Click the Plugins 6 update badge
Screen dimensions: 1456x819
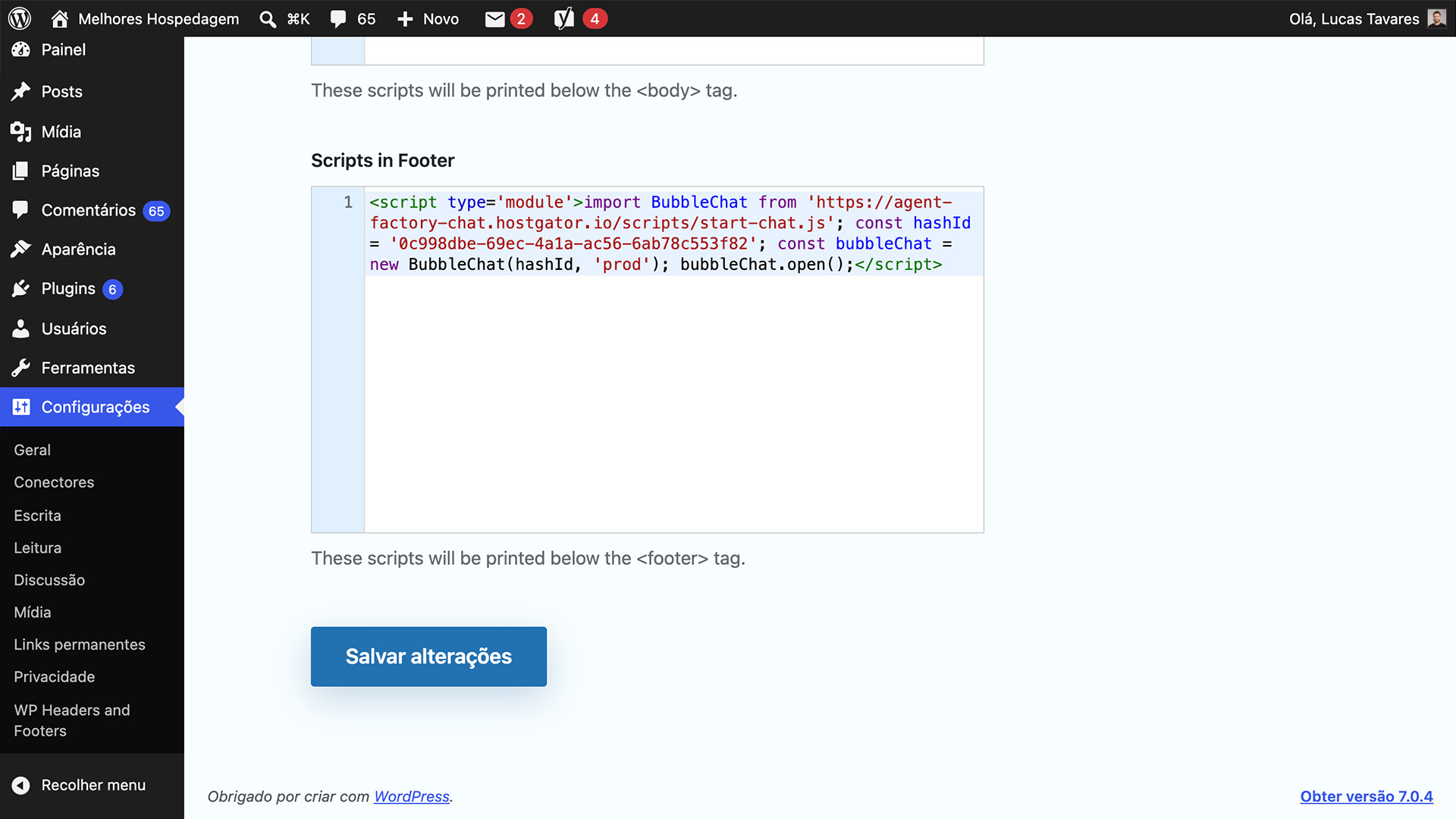tap(112, 289)
